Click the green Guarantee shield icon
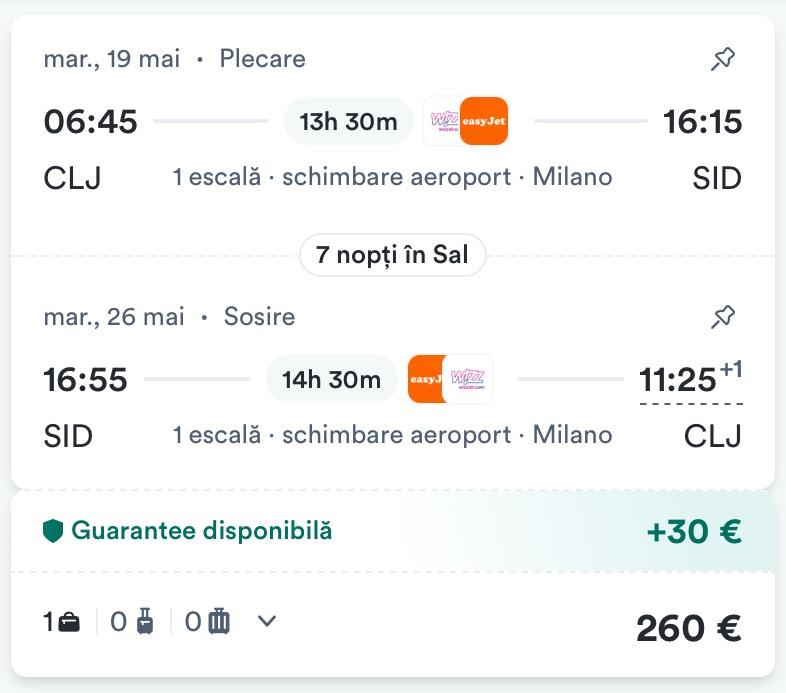The width and height of the screenshot is (786, 693). 53,531
